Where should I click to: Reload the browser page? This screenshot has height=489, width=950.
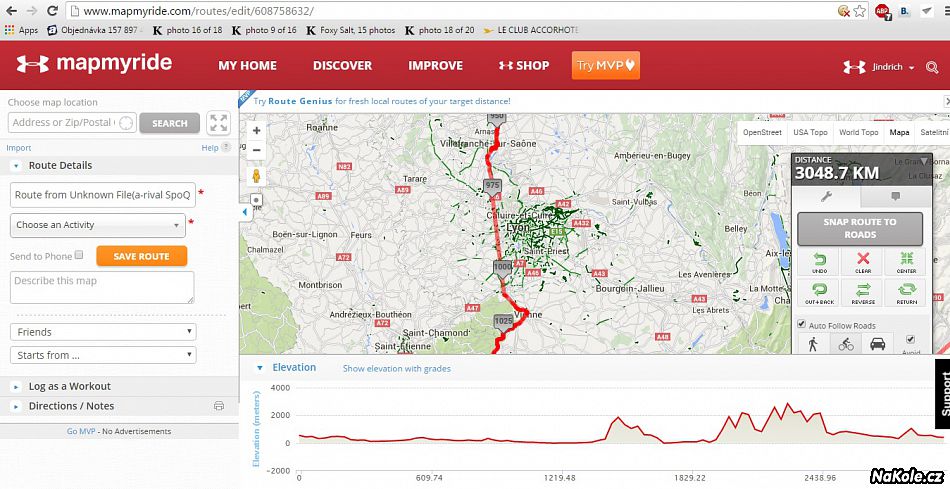click(52, 10)
